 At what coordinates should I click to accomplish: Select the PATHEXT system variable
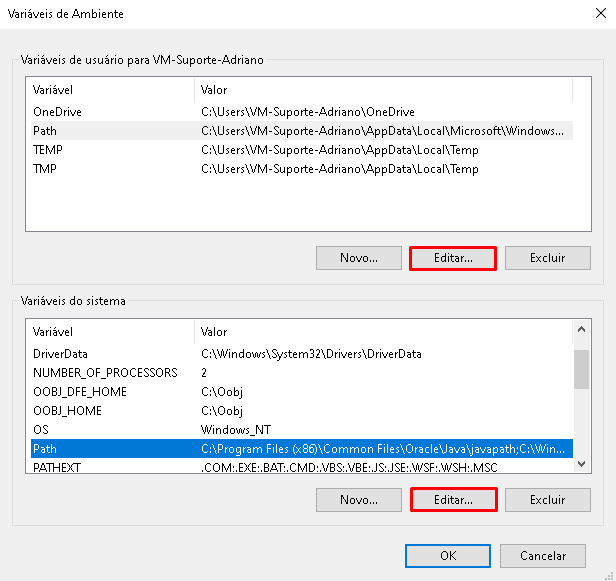click(302, 467)
